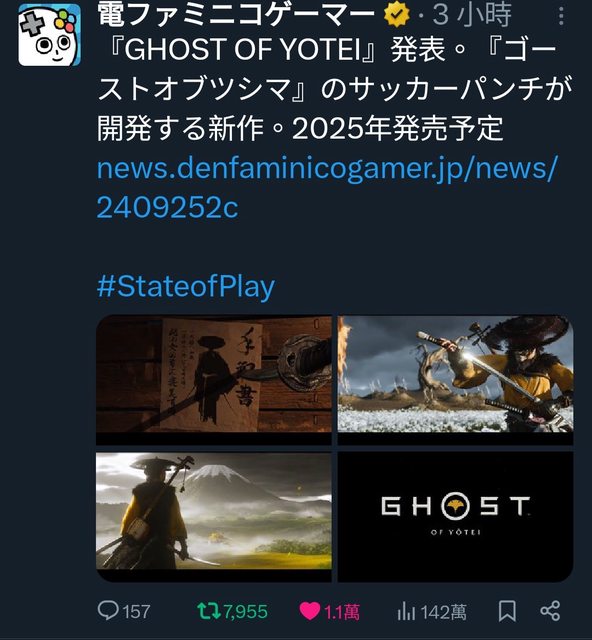
Task: Open the news.denfaminicogamer.jp article link
Action: click(x=326, y=187)
